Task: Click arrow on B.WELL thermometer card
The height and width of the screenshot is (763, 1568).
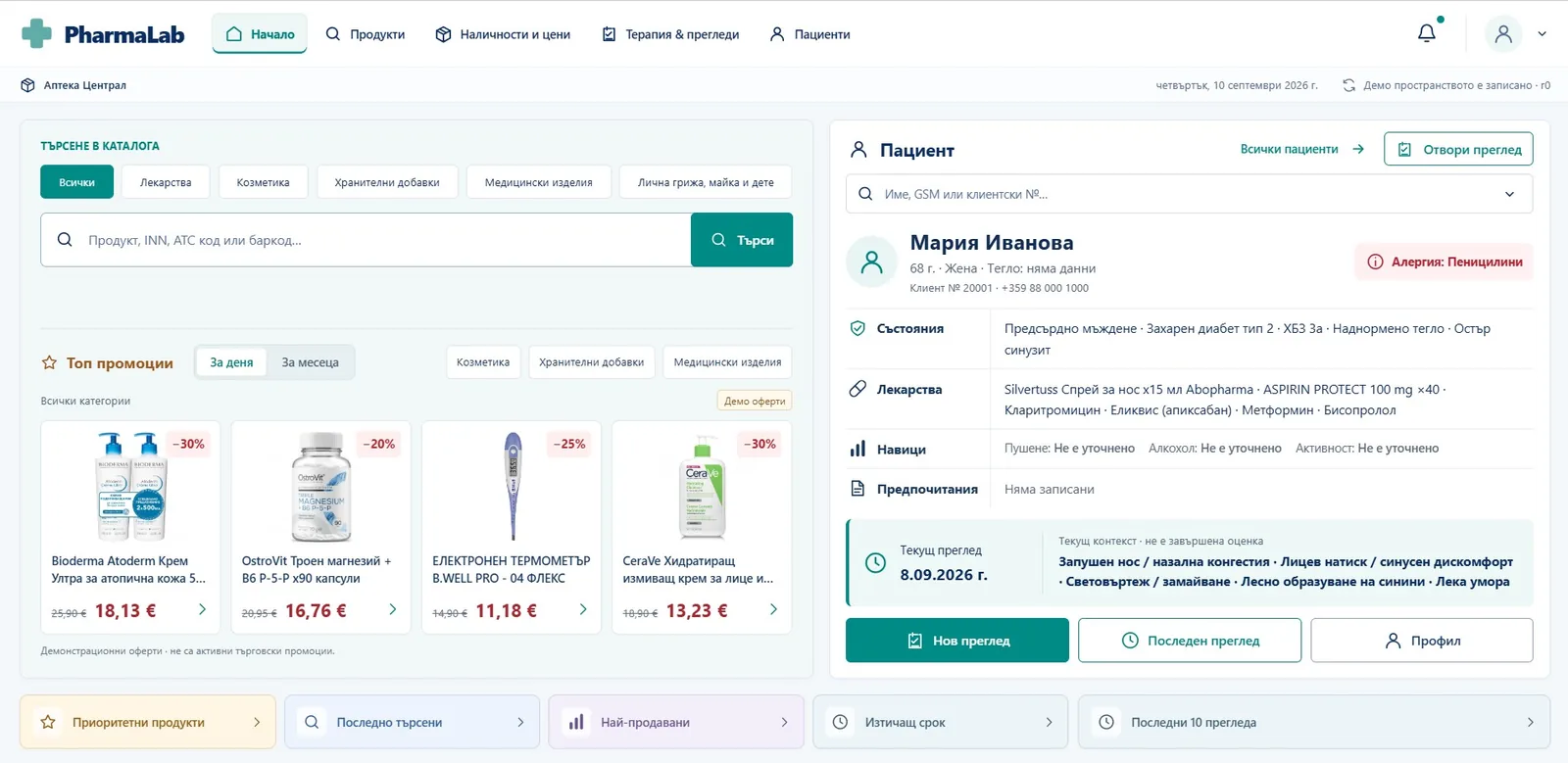Action: (583, 609)
